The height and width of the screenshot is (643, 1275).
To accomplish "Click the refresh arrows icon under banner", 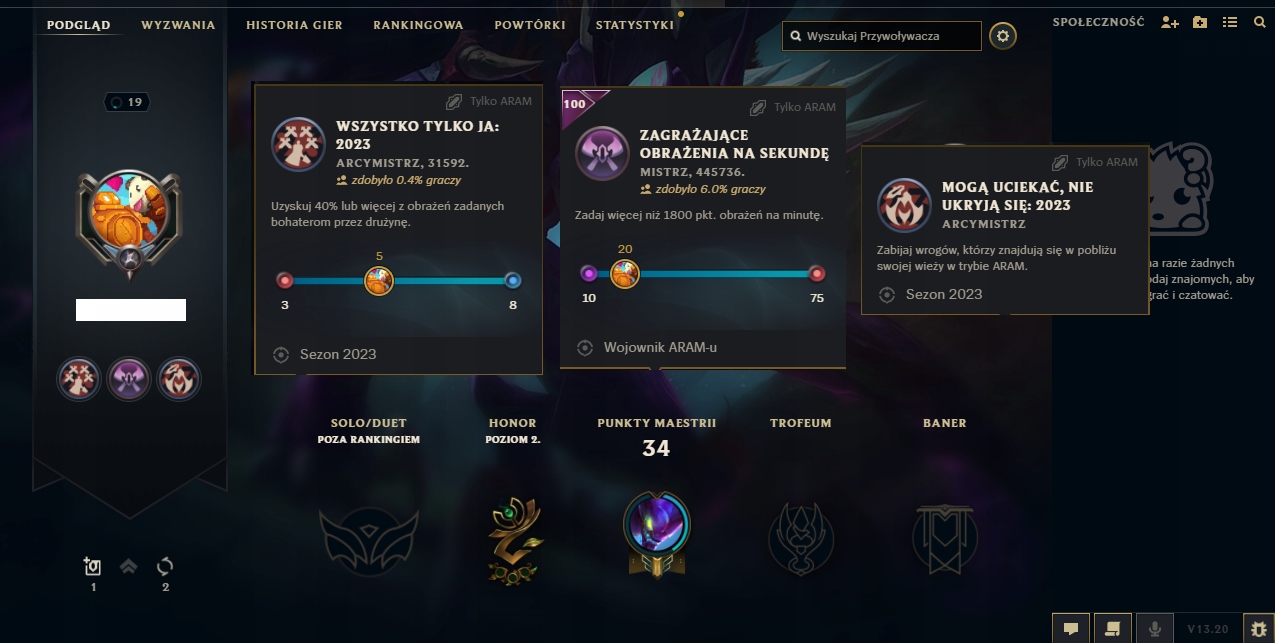I will coord(165,567).
